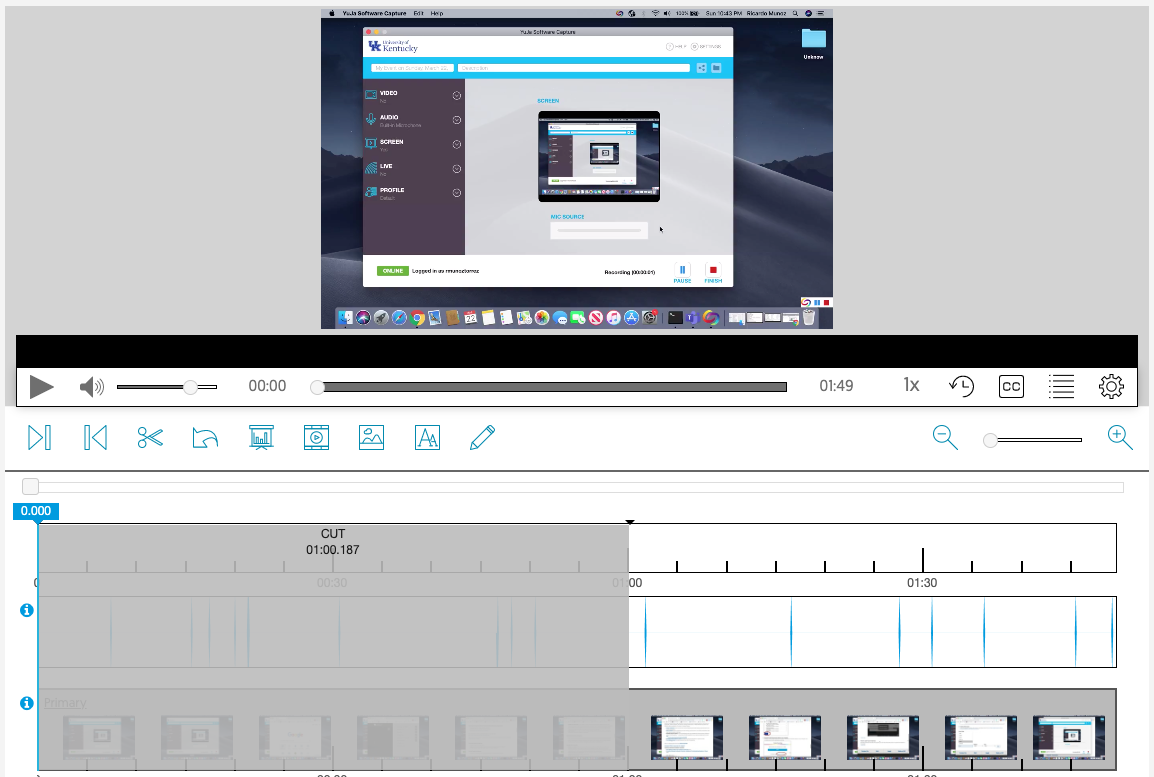Open player settings gear
Viewport: 1154px width, 777px height.
(x=1111, y=386)
